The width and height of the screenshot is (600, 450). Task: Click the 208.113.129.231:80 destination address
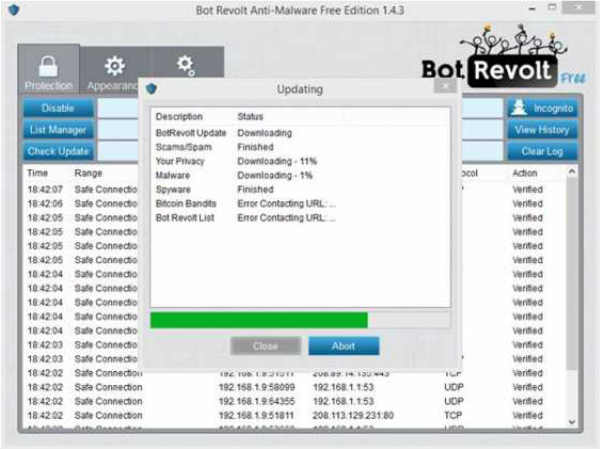pyautogui.click(x=353, y=416)
